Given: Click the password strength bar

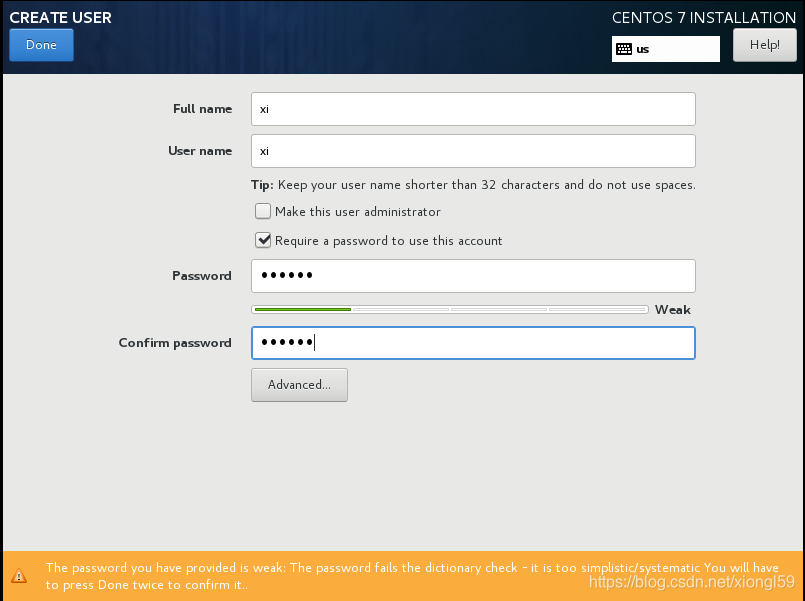Looking at the screenshot, I should (450, 309).
